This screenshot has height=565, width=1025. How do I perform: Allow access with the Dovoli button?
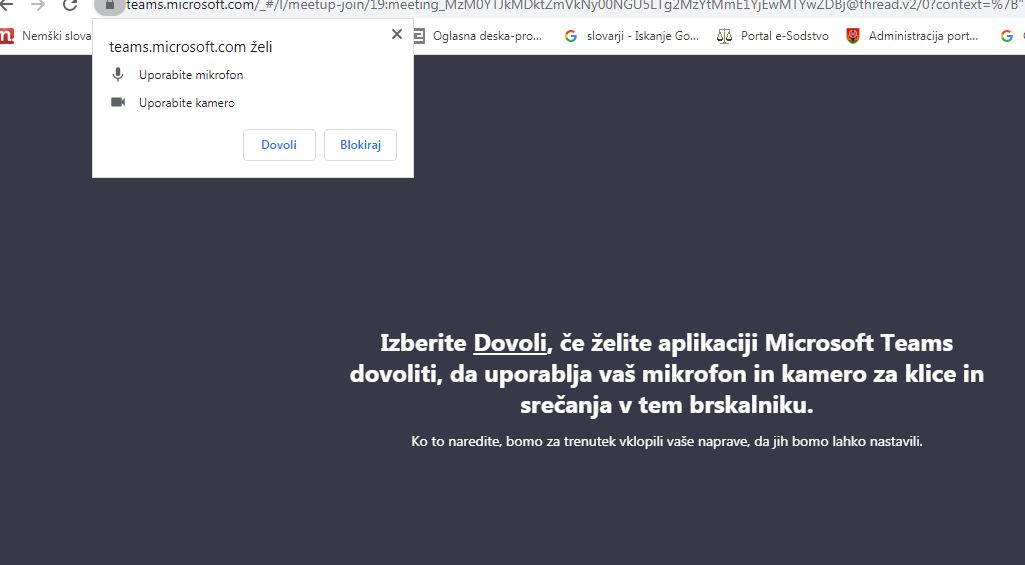point(279,145)
